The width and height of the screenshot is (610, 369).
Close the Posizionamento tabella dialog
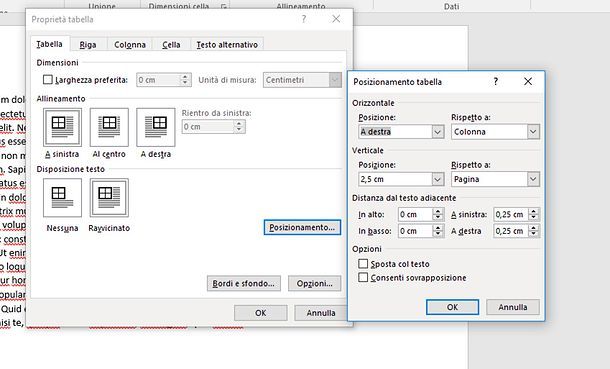528,81
